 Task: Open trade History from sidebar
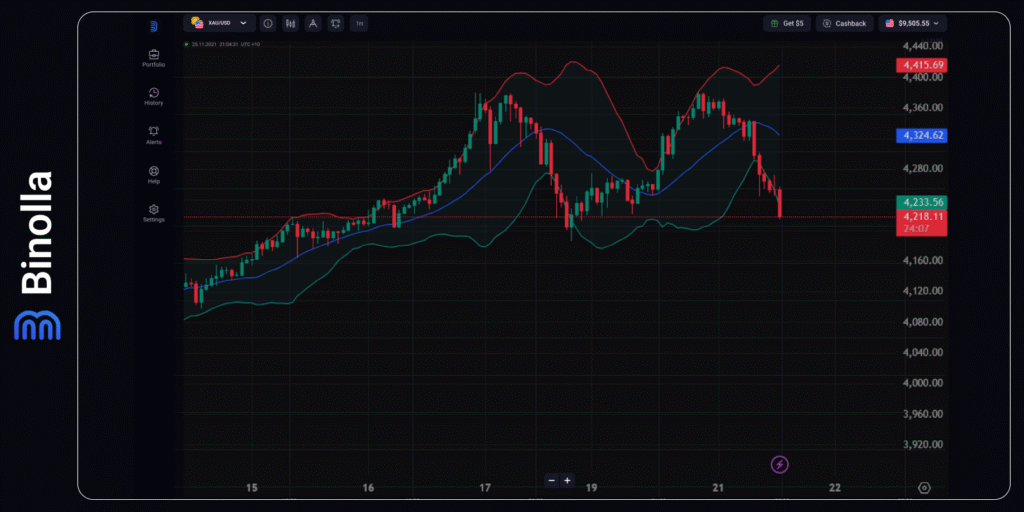click(153, 95)
